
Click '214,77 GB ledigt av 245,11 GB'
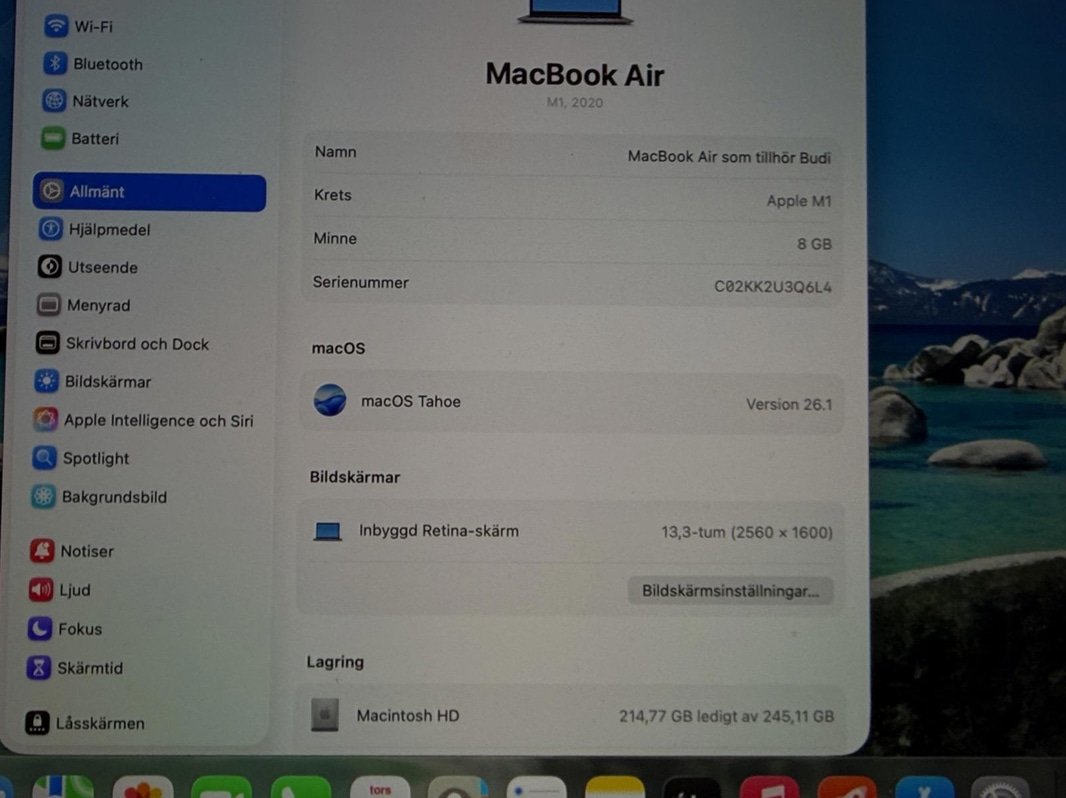point(726,716)
